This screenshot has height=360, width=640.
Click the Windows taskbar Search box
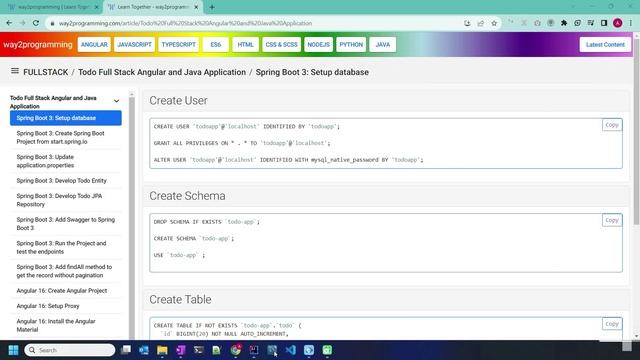pos(70,350)
